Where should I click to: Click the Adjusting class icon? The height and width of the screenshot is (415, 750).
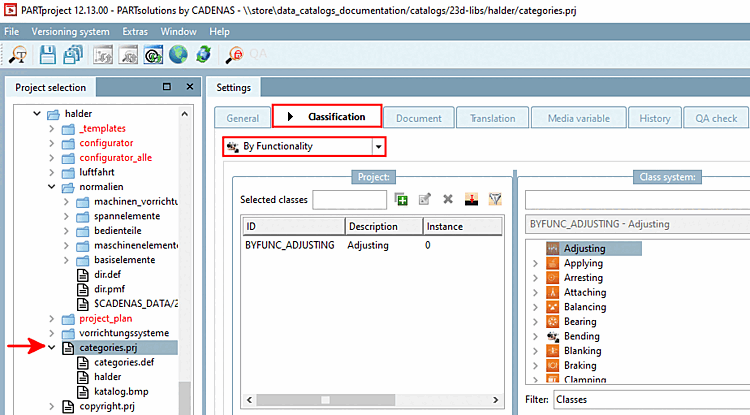coord(552,248)
